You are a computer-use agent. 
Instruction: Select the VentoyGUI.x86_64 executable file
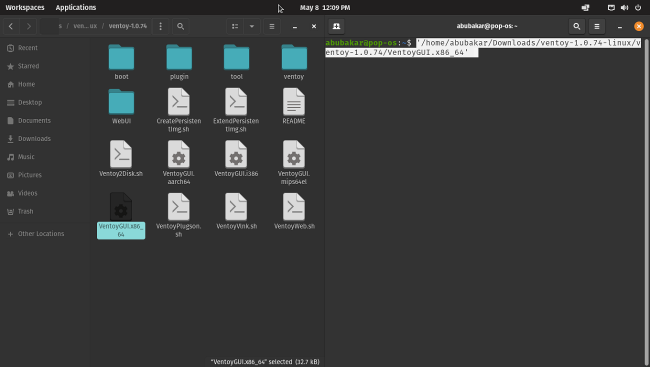121,216
